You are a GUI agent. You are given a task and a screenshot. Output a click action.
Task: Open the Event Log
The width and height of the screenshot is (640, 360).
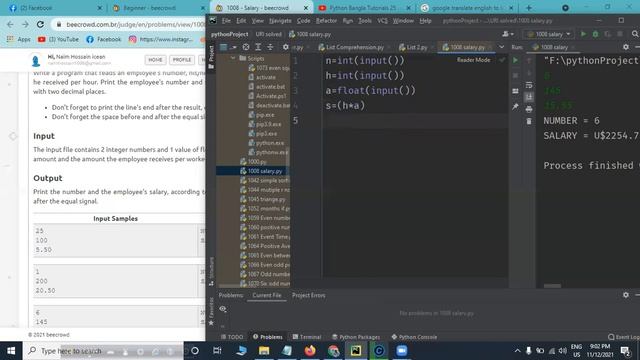(x=623, y=337)
